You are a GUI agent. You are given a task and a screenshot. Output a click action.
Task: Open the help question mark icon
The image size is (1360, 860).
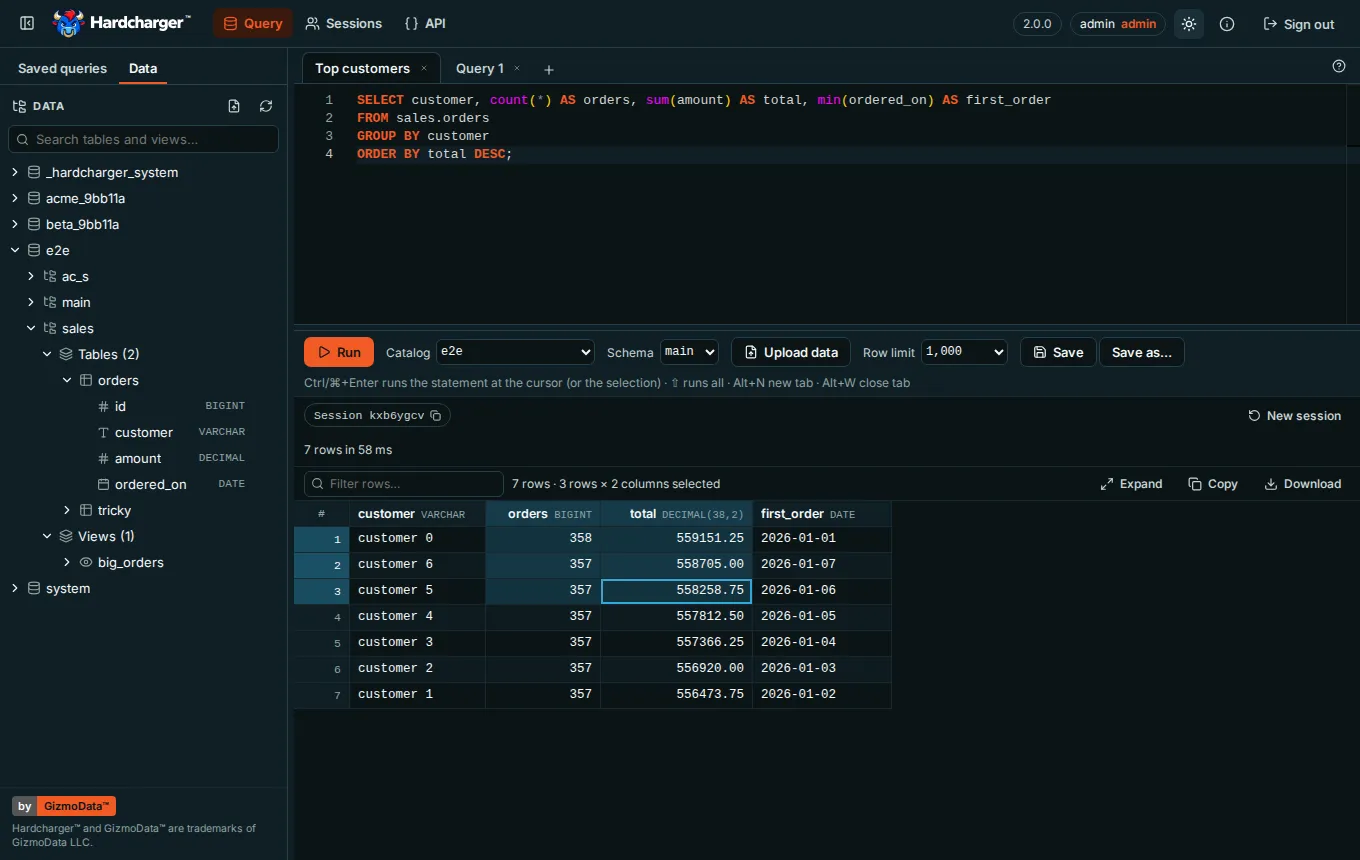tap(1339, 66)
